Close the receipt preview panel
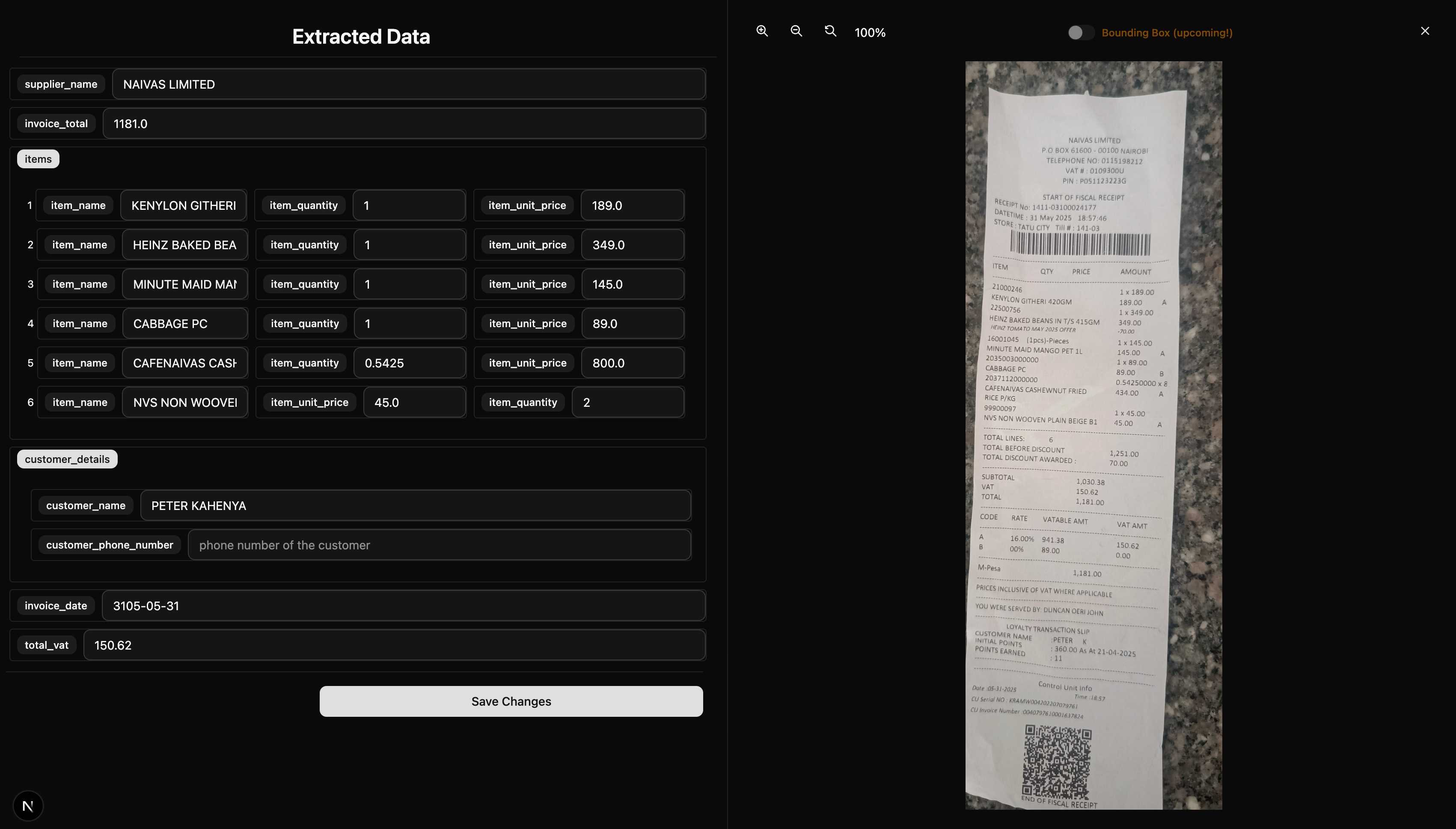 pyautogui.click(x=1425, y=31)
